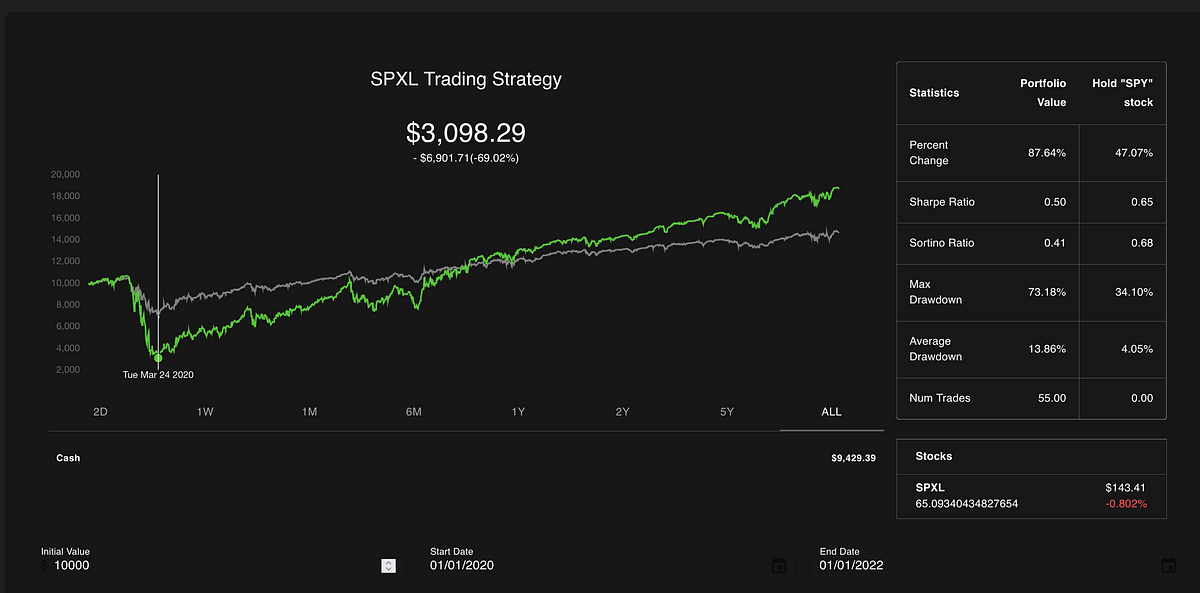The height and width of the screenshot is (593, 1200).
Task: Select the 5Y timeframe
Action: (727, 411)
